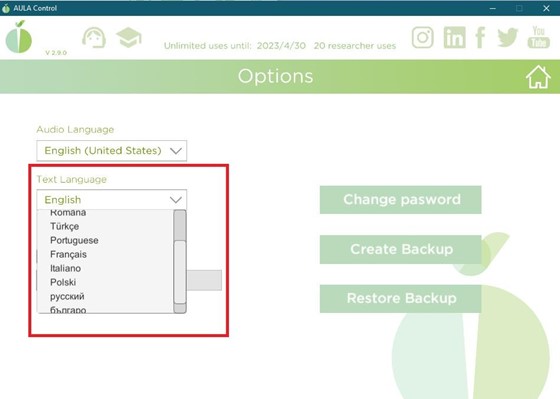Viewport: 560px width, 399px height.
Task: Click the support headset icon
Action: click(x=94, y=38)
